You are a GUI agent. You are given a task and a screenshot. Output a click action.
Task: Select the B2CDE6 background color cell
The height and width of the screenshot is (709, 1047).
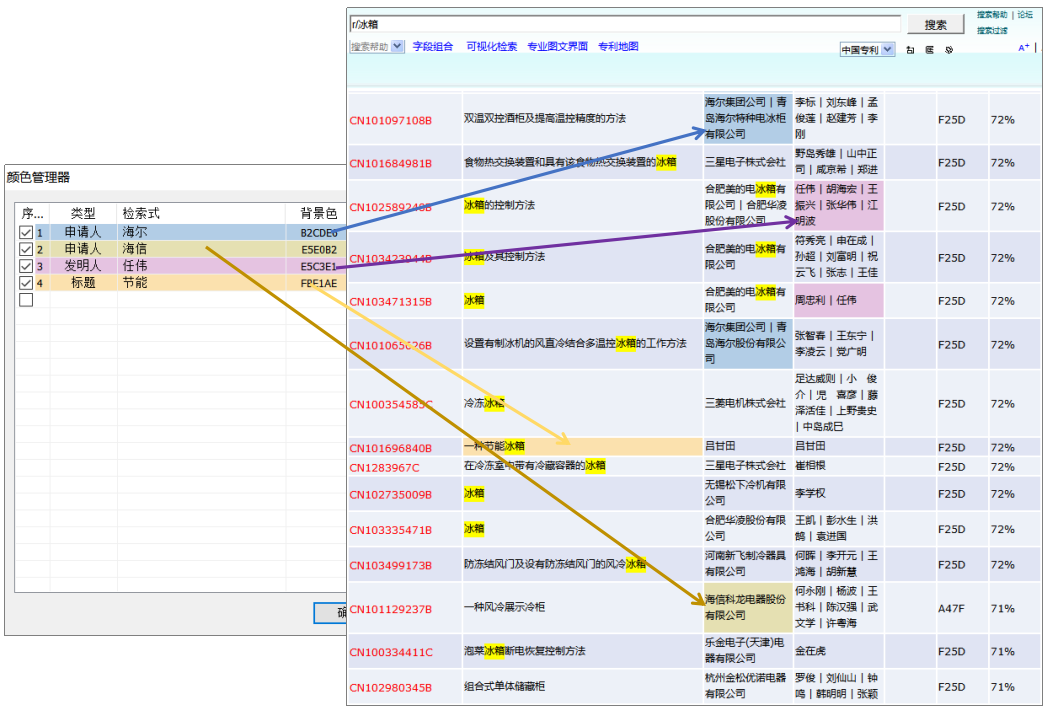(x=318, y=233)
